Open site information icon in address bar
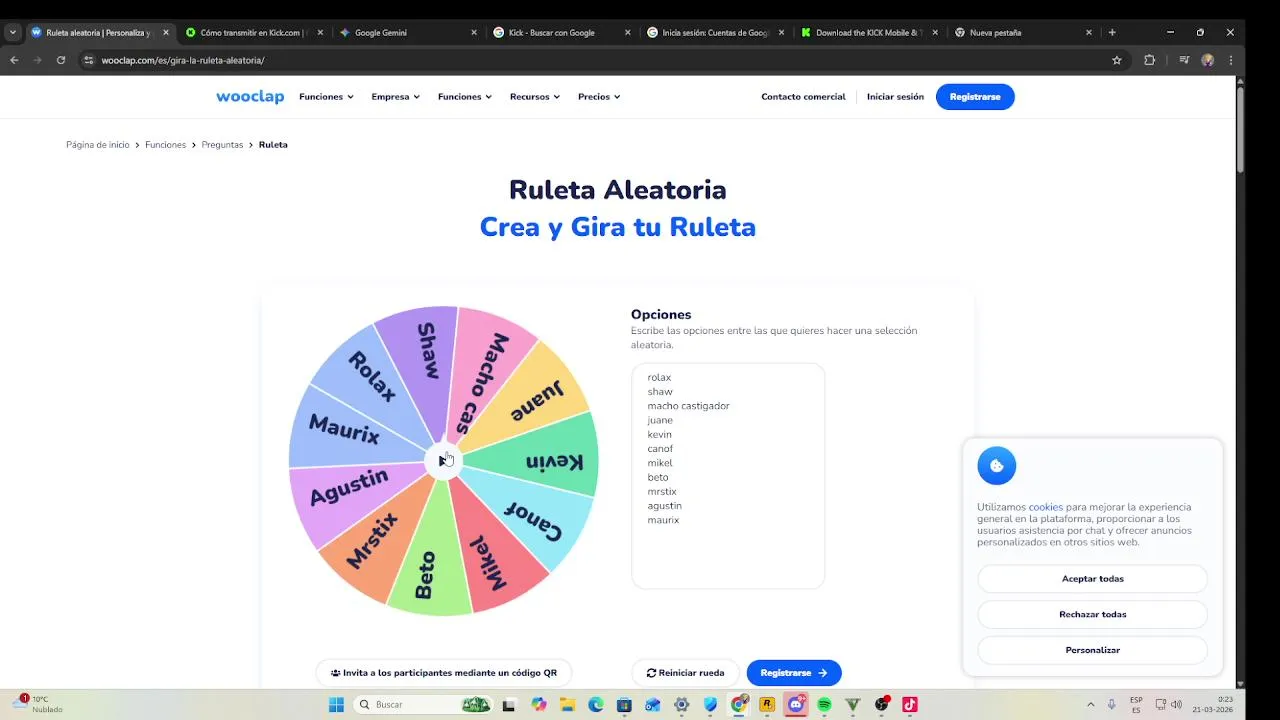1280x720 pixels. (x=88, y=60)
